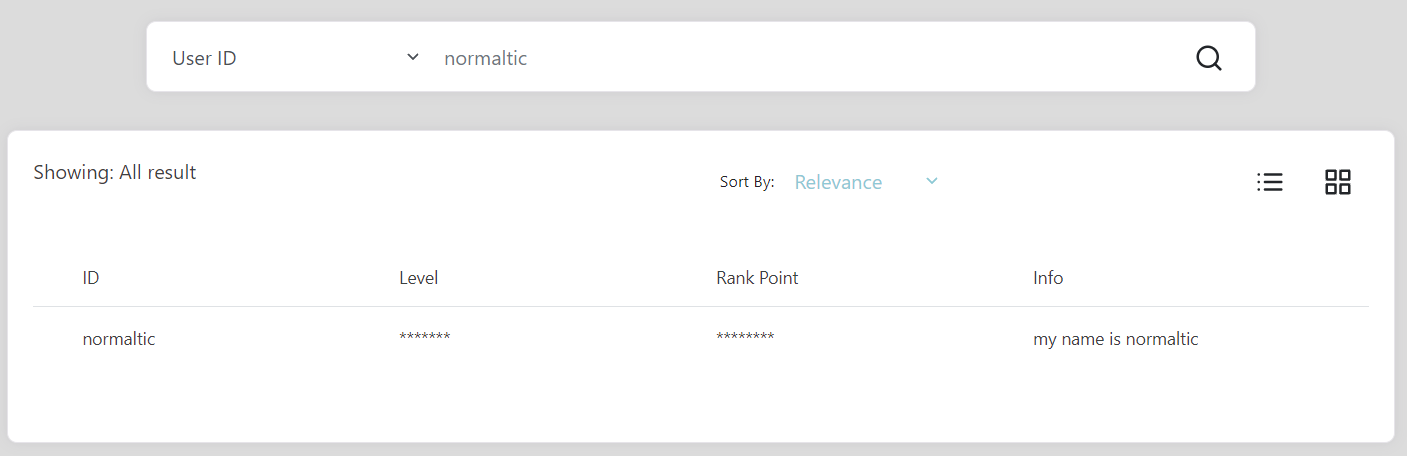1407x456 pixels.
Task: Open the normaltic user ID entry
Action: click(119, 339)
